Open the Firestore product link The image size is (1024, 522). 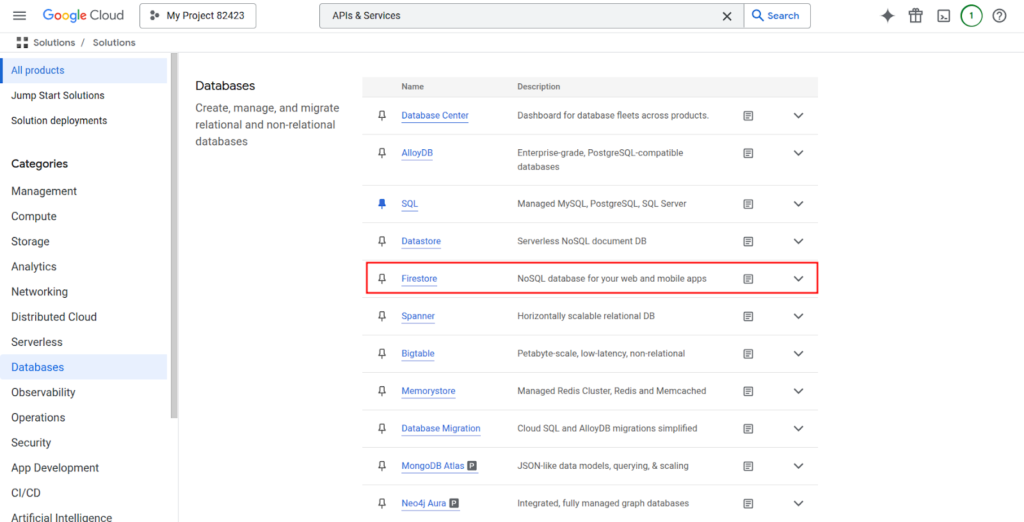419,279
